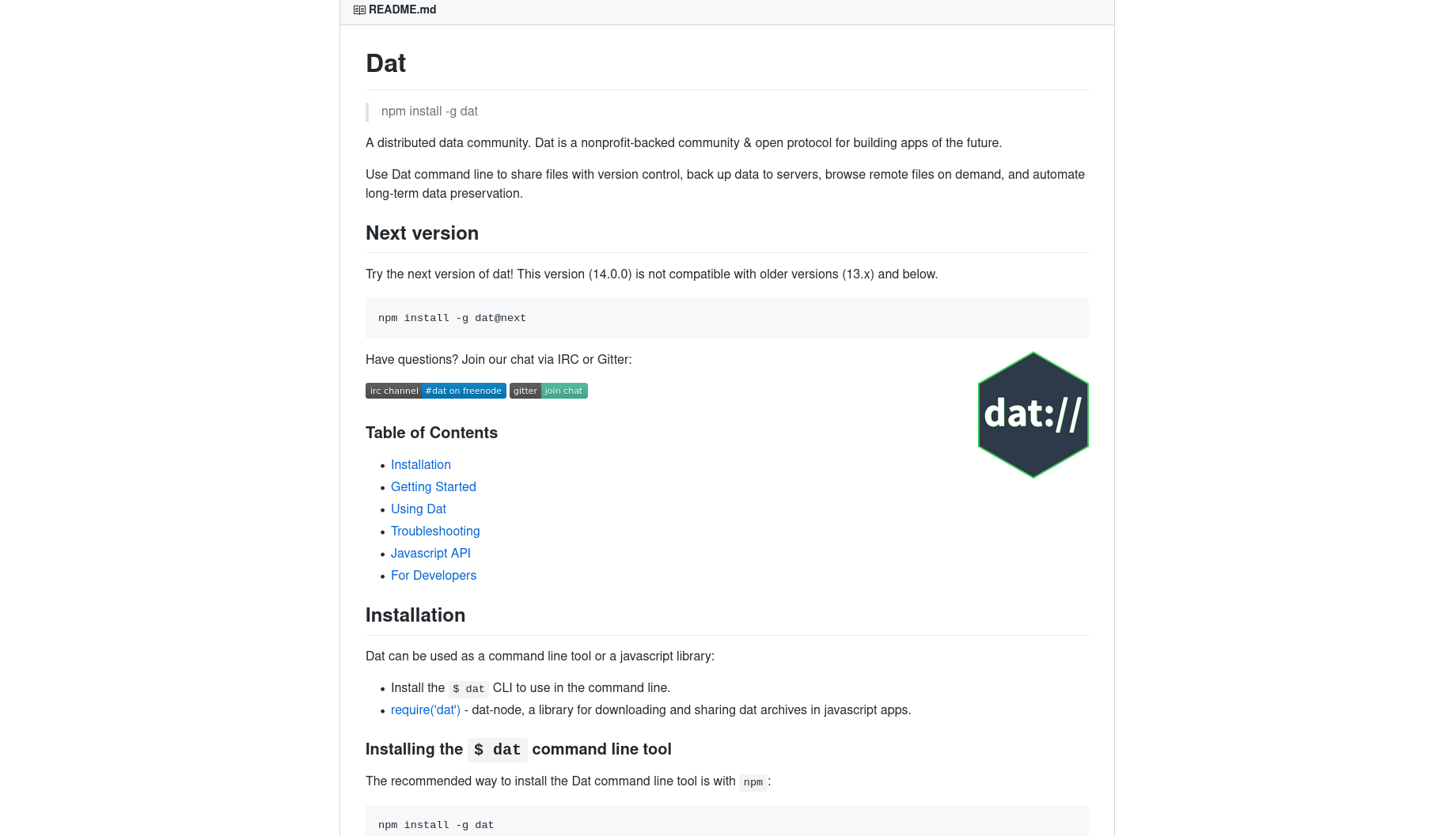Click the dat:// hexagon logo
This screenshot has width=1456, height=836.
point(1033,414)
